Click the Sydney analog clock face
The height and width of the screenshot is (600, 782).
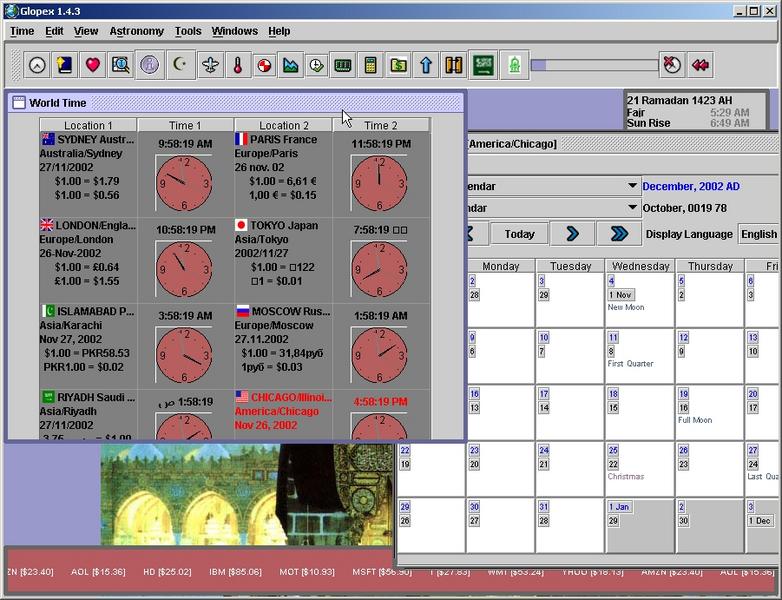click(x=184, y=184)
